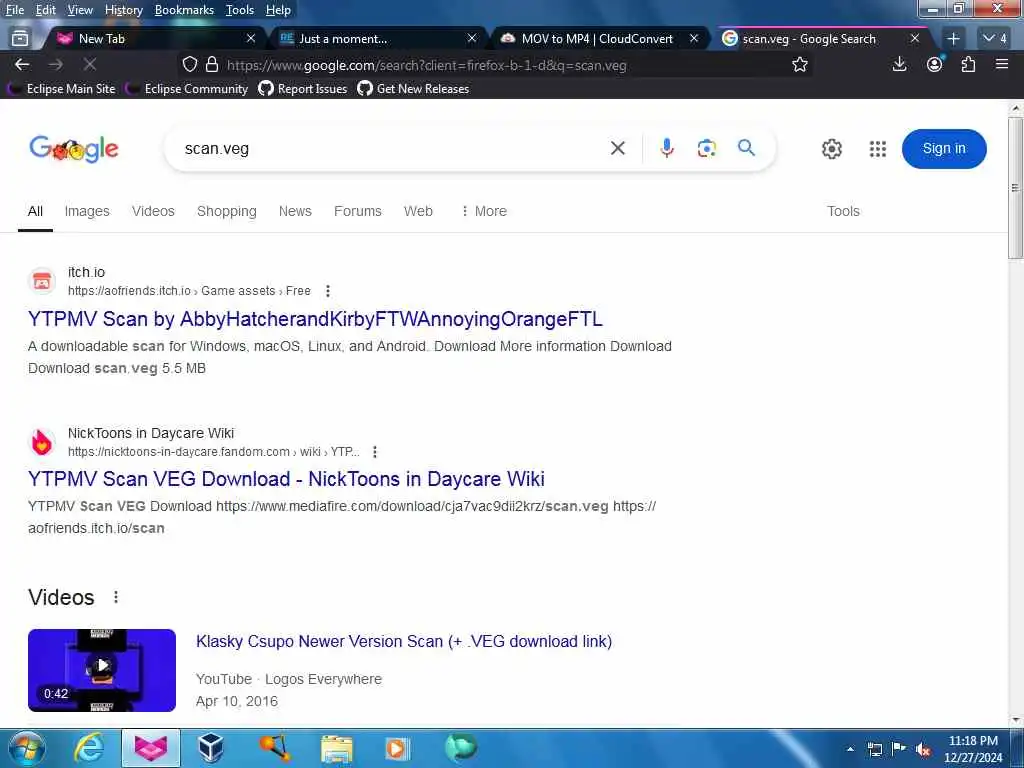Open the Bookmarks menu

(184, 10)
